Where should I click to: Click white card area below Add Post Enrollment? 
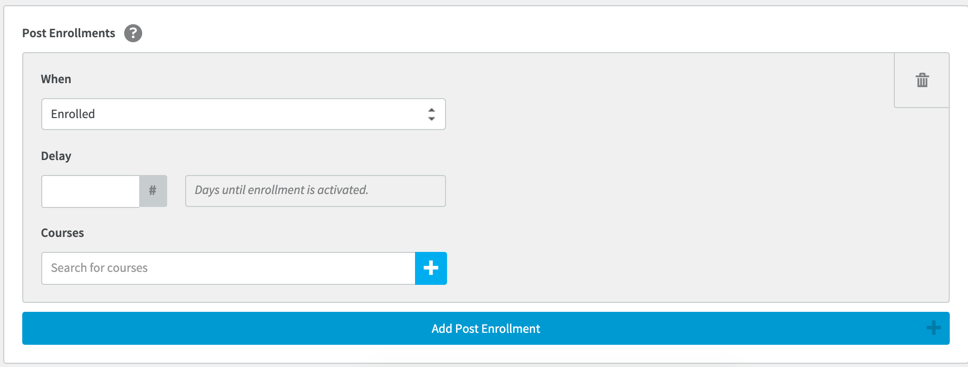tap(486, 353)
